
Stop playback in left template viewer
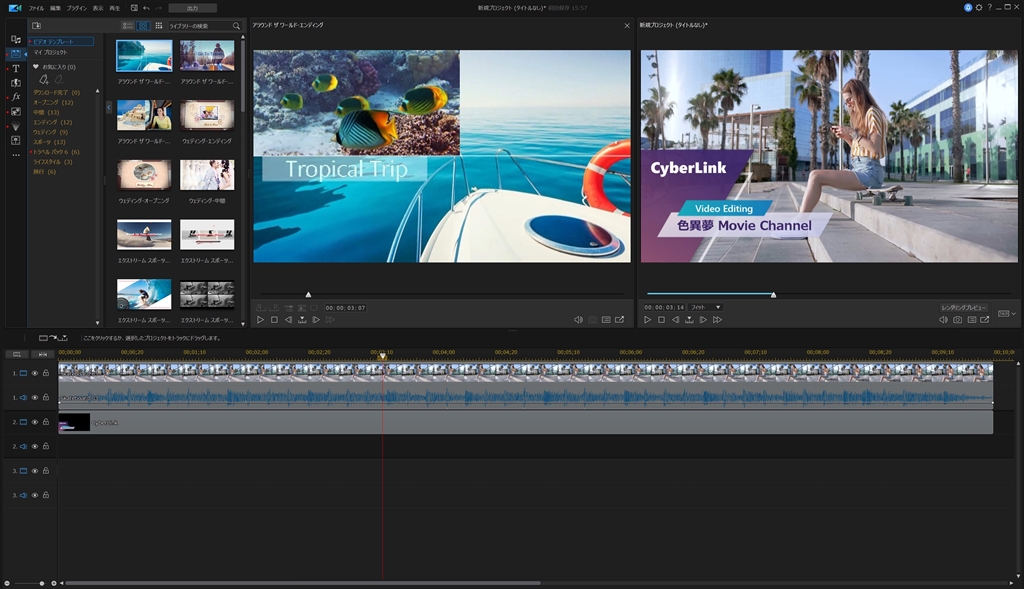click(x=274, y=320)
